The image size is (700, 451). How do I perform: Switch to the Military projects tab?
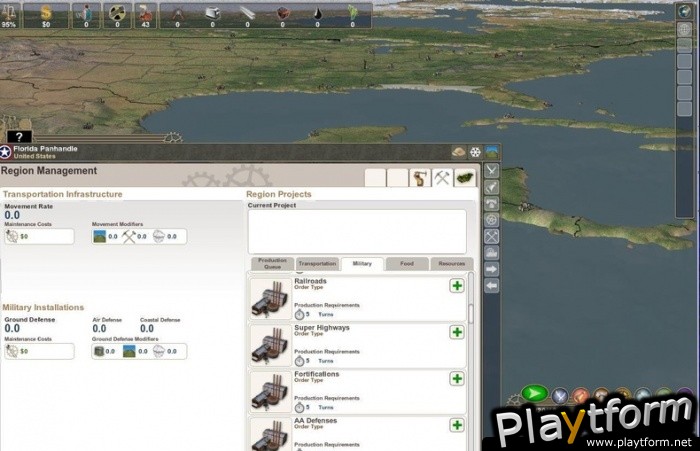tap(362, 263)
